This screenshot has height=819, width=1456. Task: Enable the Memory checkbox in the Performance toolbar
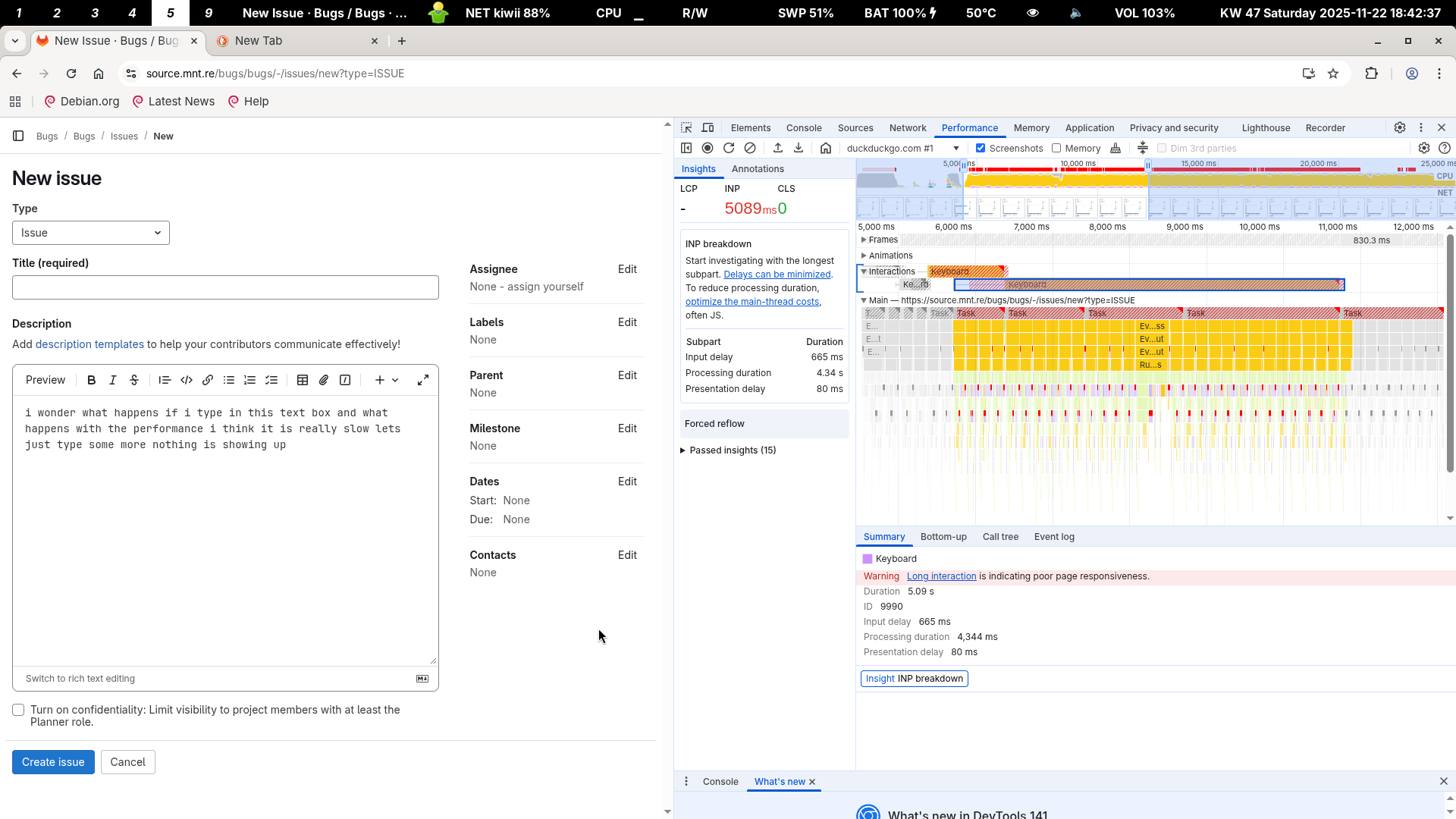[x=1056, y=149]
